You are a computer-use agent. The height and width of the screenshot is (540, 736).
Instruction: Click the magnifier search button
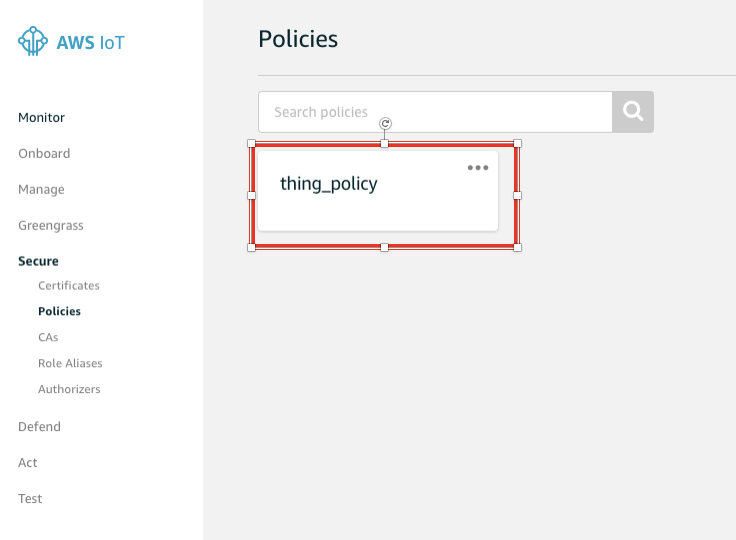click(x=633, y=112)
